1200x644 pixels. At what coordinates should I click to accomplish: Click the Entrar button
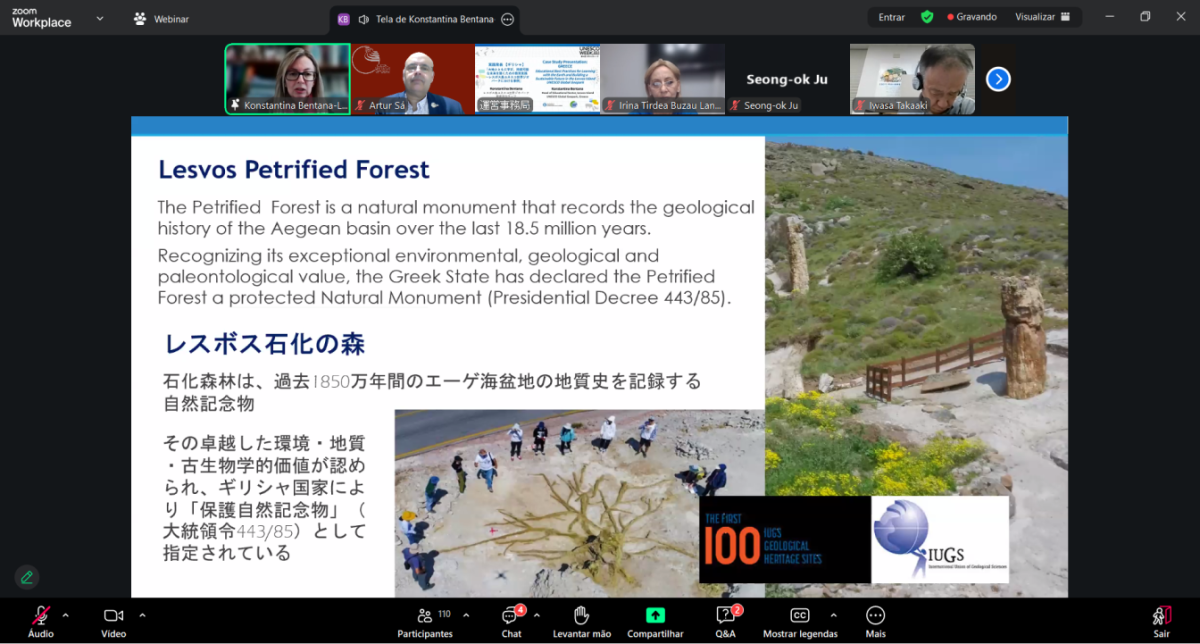point(891,17)
